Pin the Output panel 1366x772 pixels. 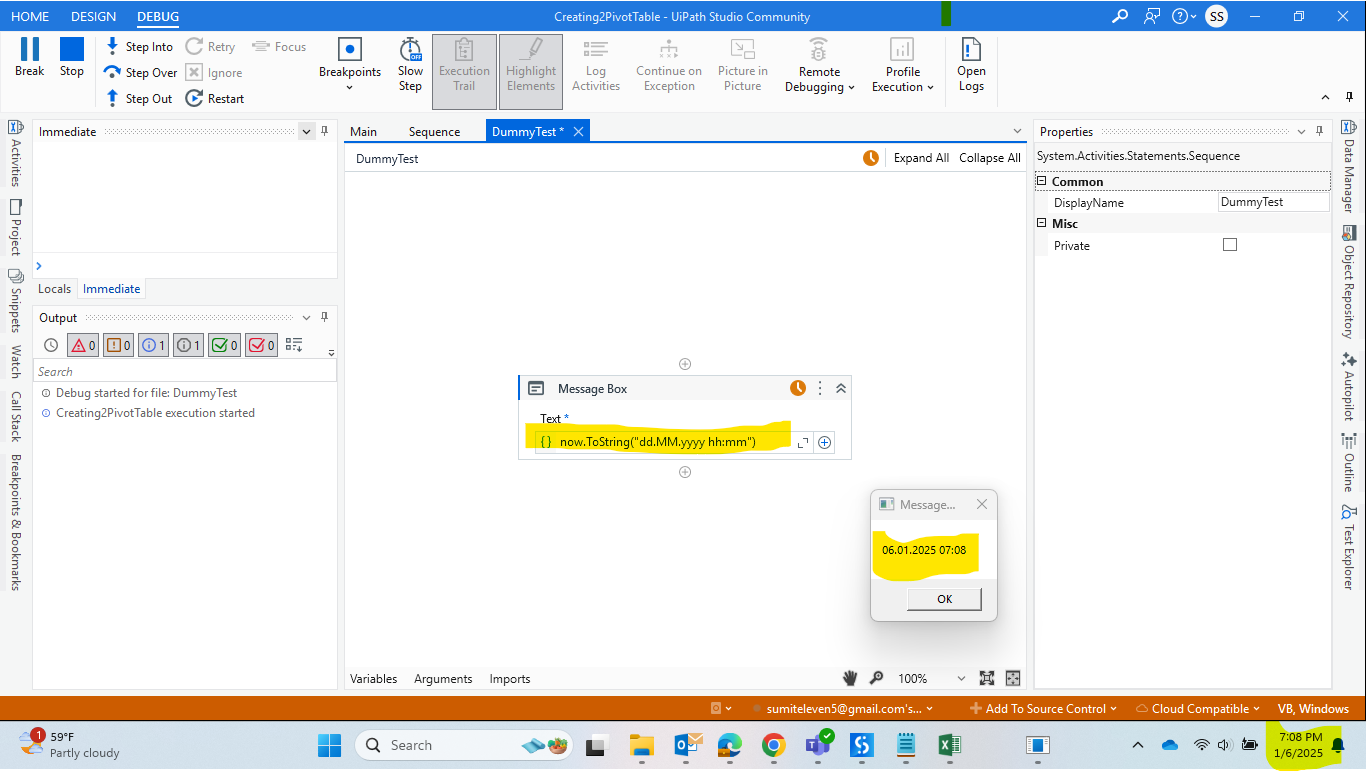324,317
